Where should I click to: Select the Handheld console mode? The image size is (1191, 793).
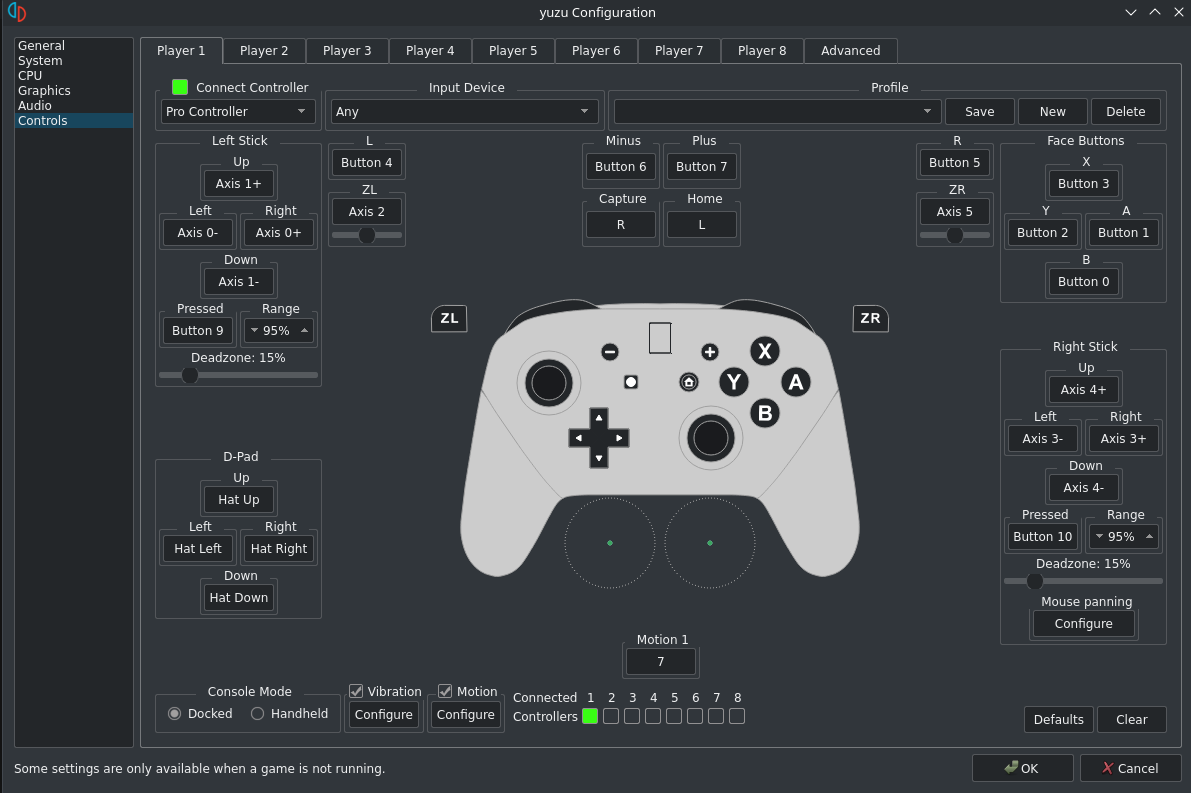(258, 714)
